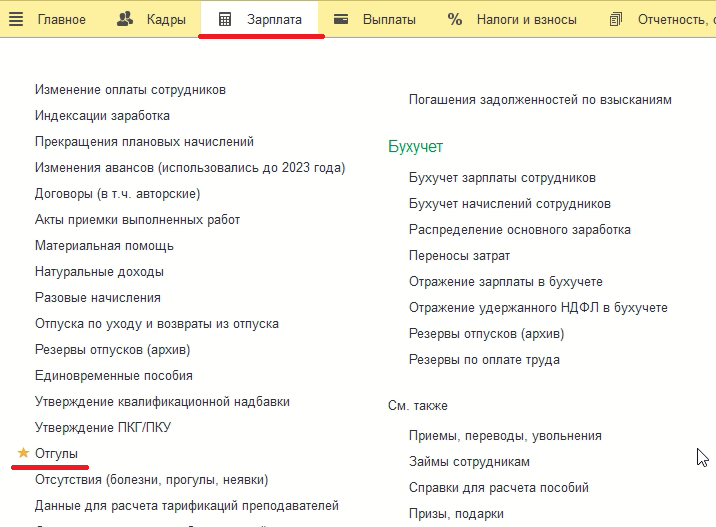Open Справки для расчета пособий
The height and width of the screenshot is (527, 716).
pyautogui.click(x=499, y=488)
